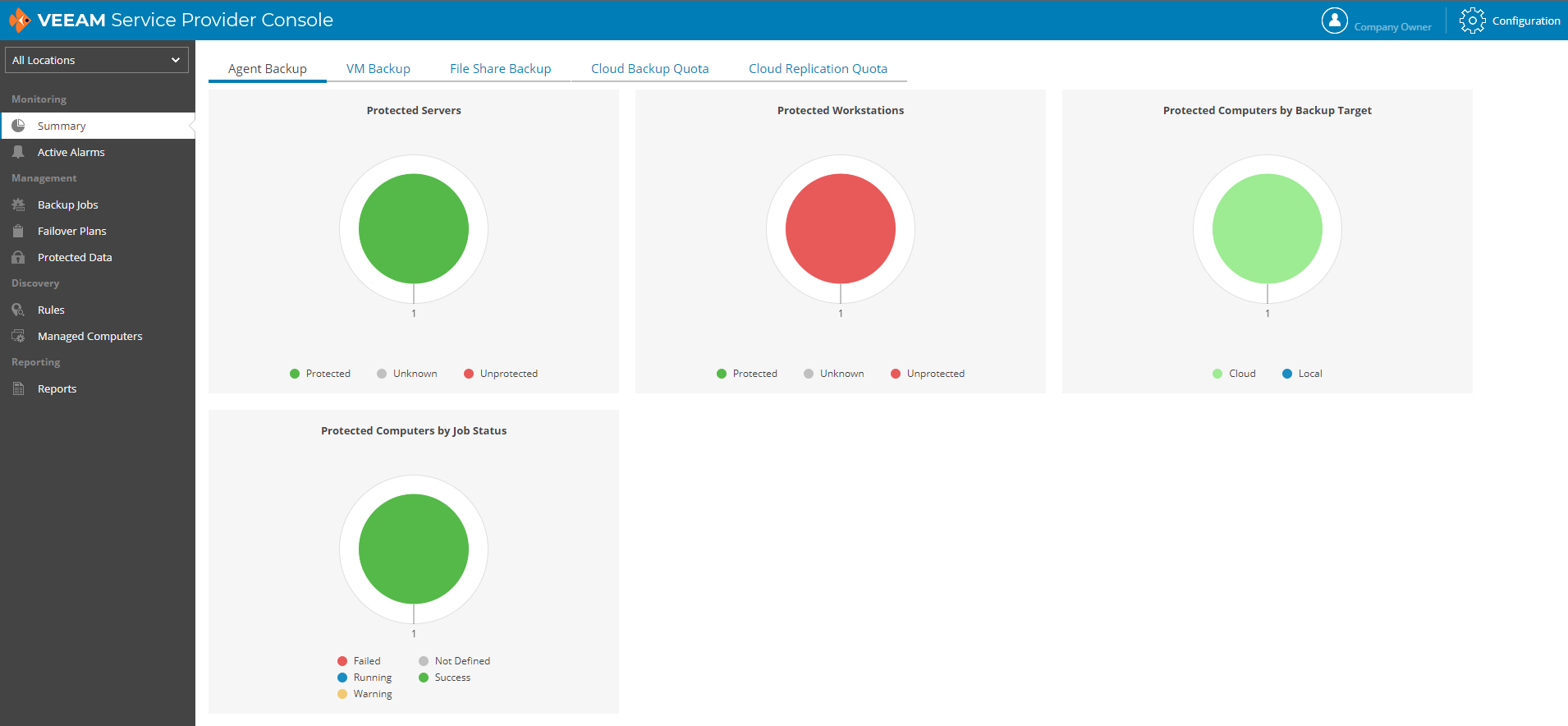Click the Success legend green dot
The width and height of the screenshot is (1568, 726).
coord(424,678)
